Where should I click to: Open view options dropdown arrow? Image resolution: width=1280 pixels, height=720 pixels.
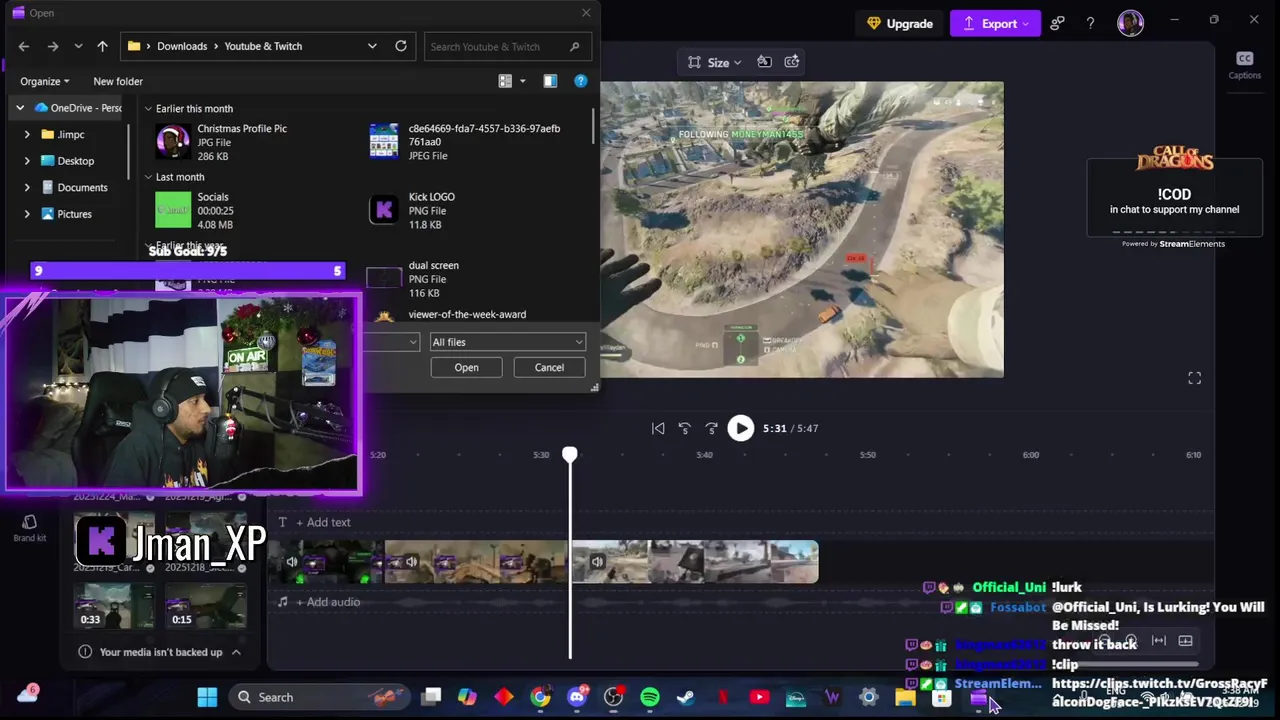click(522, 81)
